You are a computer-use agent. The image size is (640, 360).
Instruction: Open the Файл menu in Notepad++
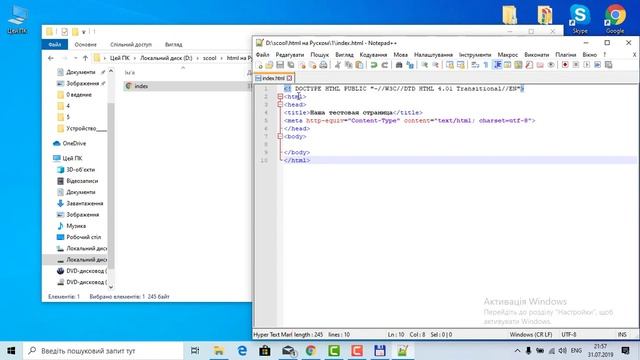(x=262, y=55)
